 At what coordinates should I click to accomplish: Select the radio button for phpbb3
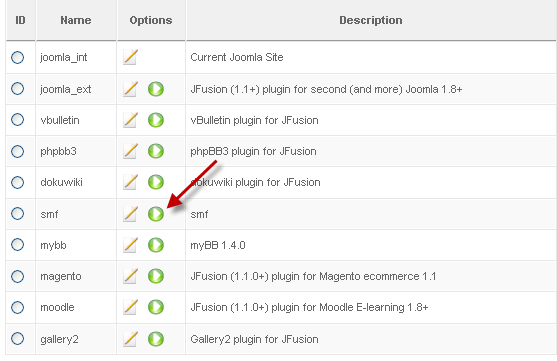point(17,151)
